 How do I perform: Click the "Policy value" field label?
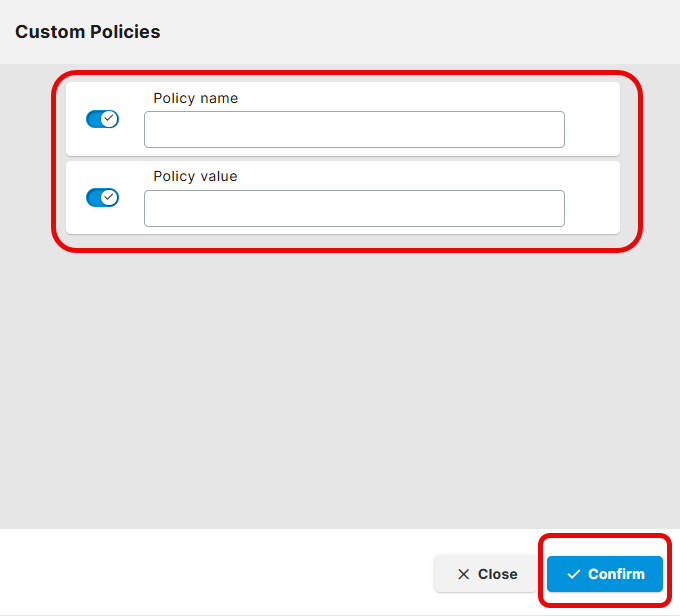click(x=196, y=176)
